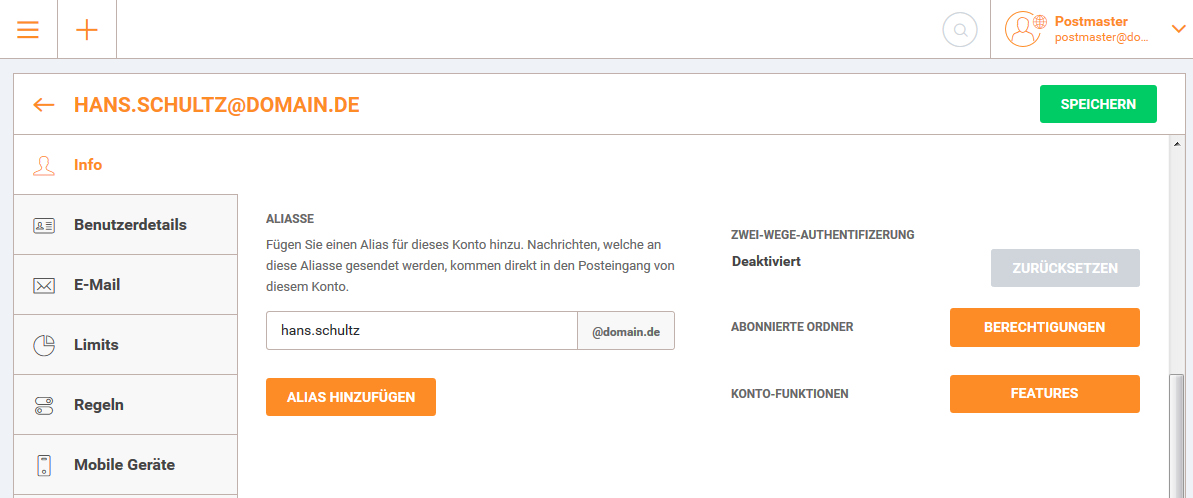This screenshot has height=498, width=1193.
Task: Click the Info person icon
Action: point(43,165)
